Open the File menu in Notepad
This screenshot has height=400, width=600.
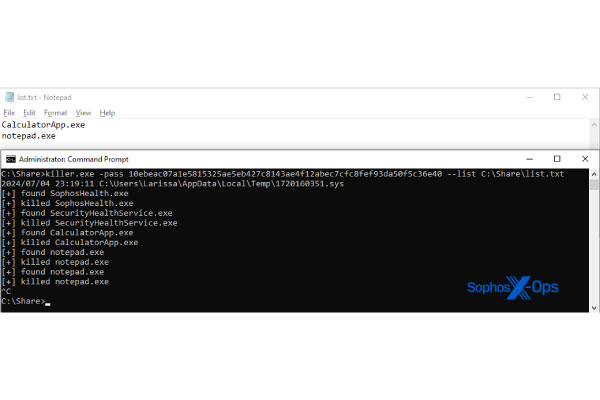9,113
